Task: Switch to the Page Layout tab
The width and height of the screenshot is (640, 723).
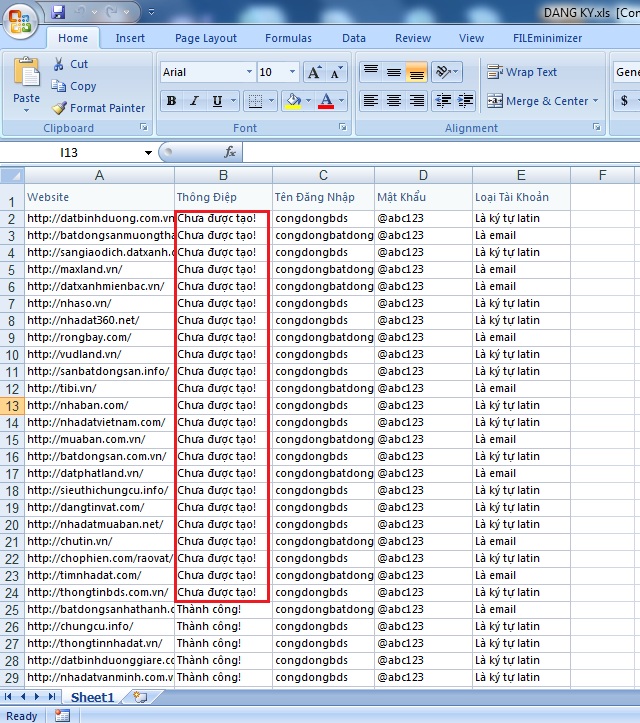Action: click(x=206, y=38)
